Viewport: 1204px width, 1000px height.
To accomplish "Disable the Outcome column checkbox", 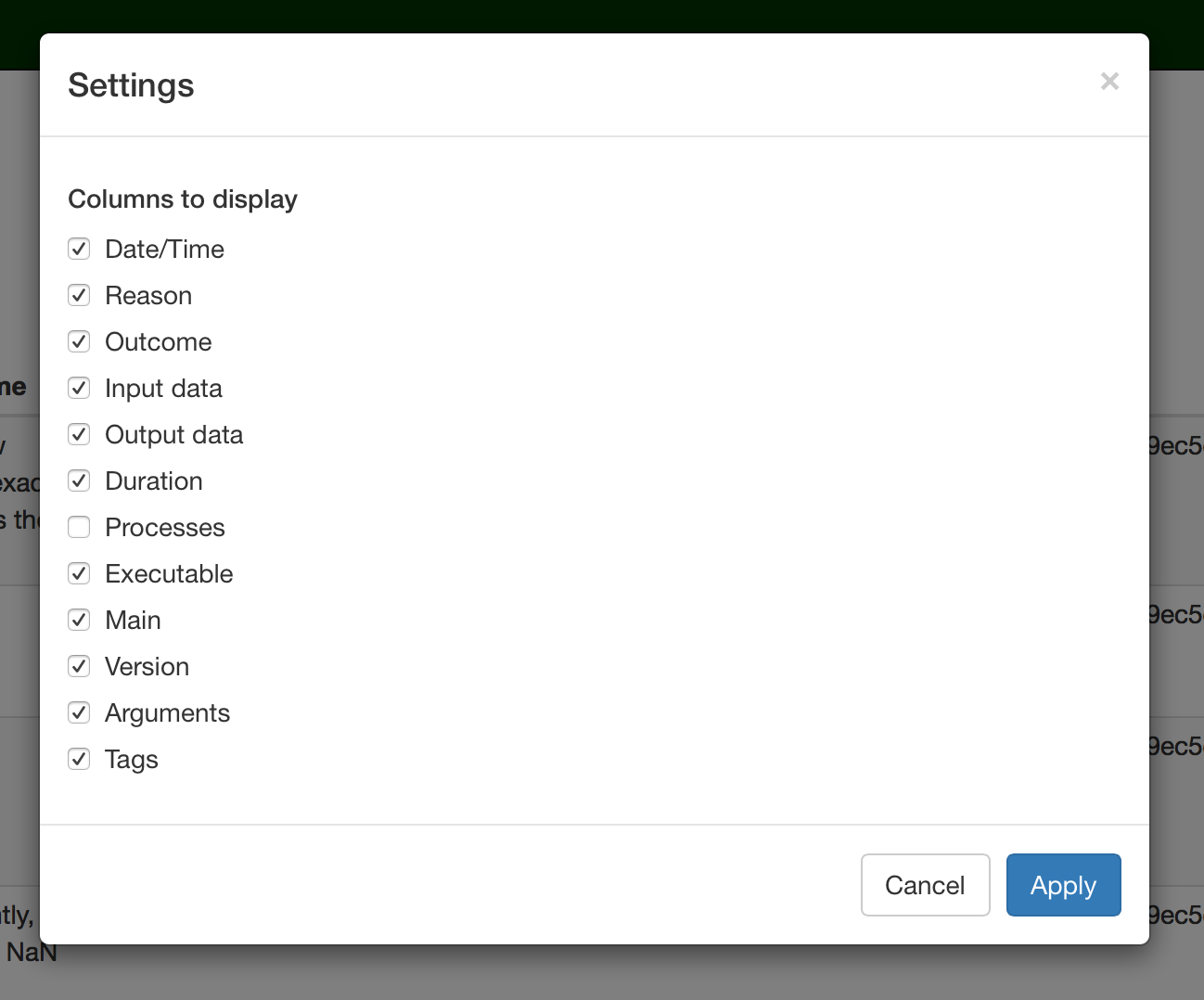I will [79, 341].
